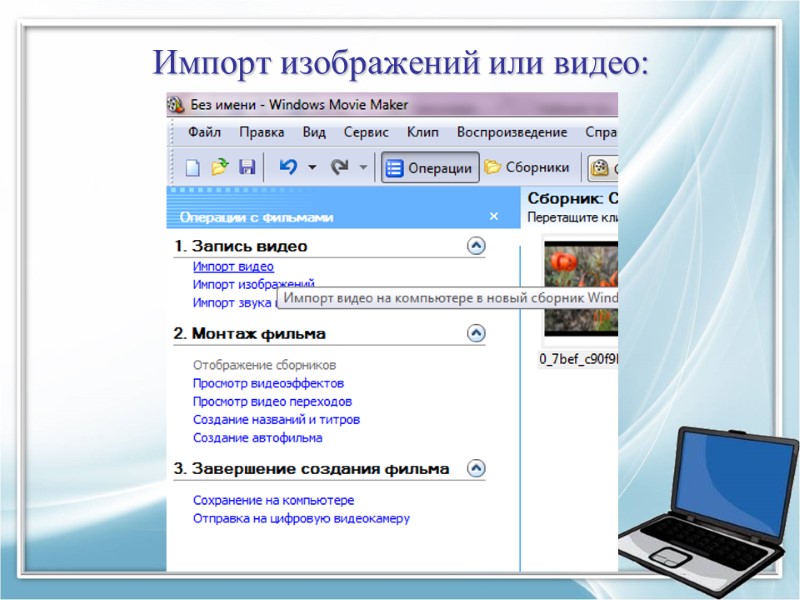Viewport: 800px width, 600px height.
Task: Click Отображение сборников text
Action: (264, 365)
